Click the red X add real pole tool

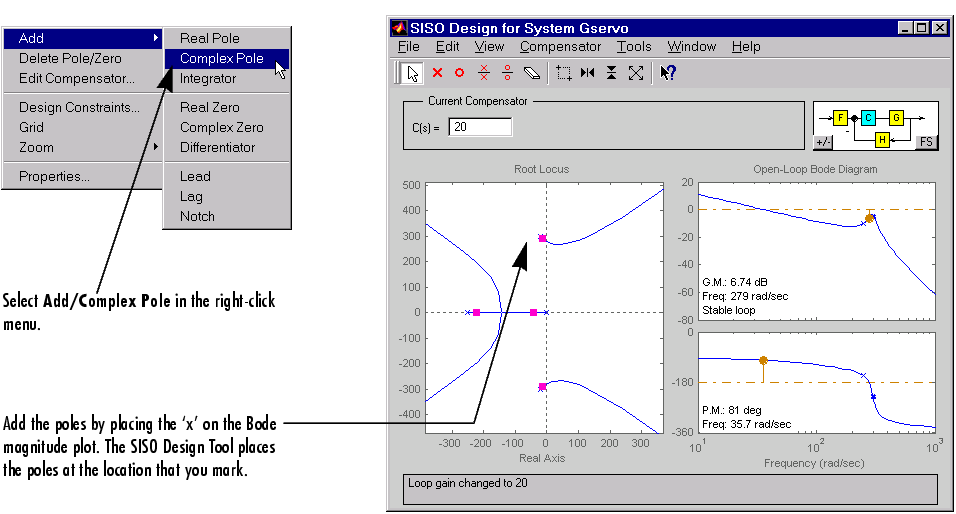[x=437, y=73]
